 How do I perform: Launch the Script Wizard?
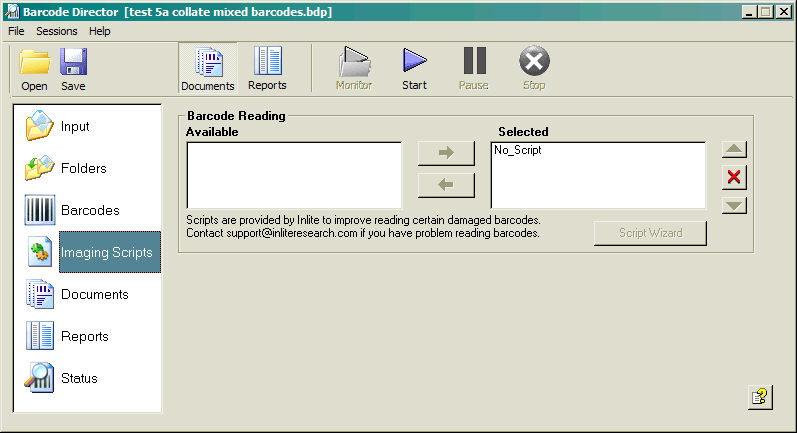650,233
